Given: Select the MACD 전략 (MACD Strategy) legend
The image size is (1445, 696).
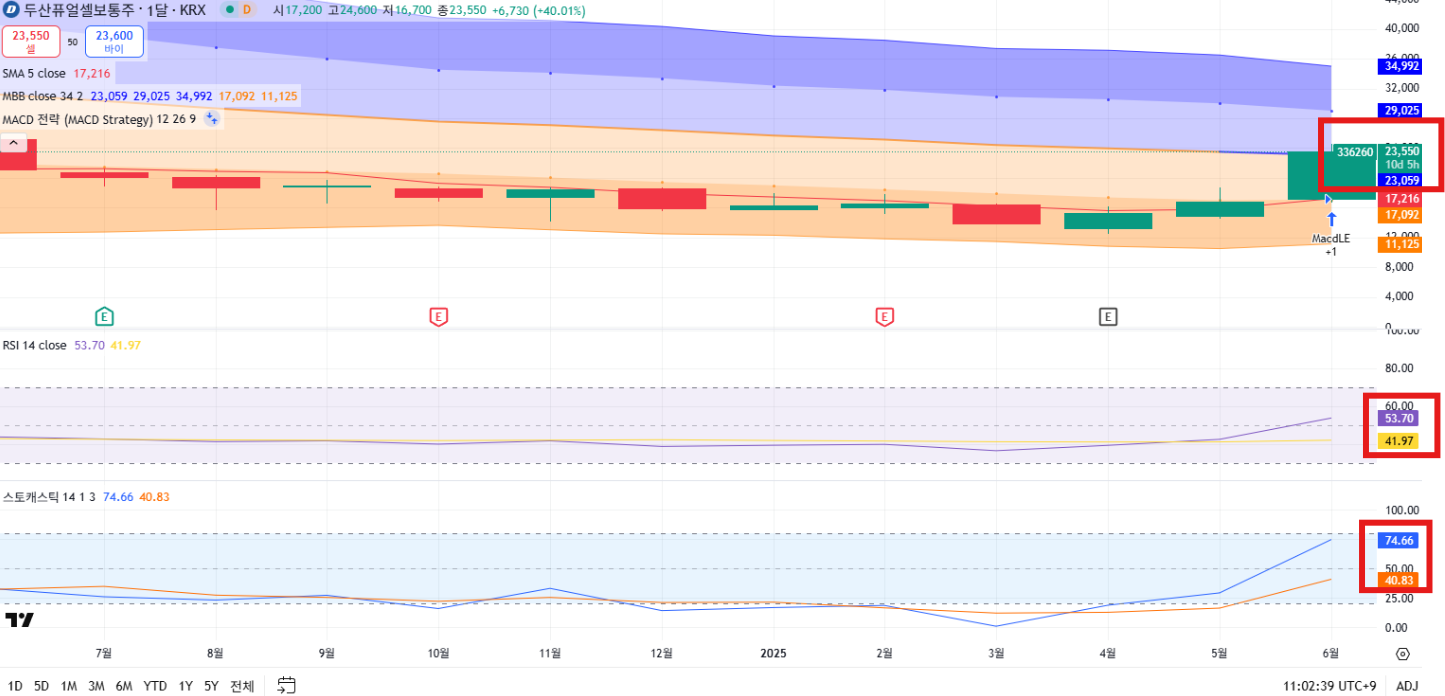Looking at the screenshot, I should click(x=99, y=119).
